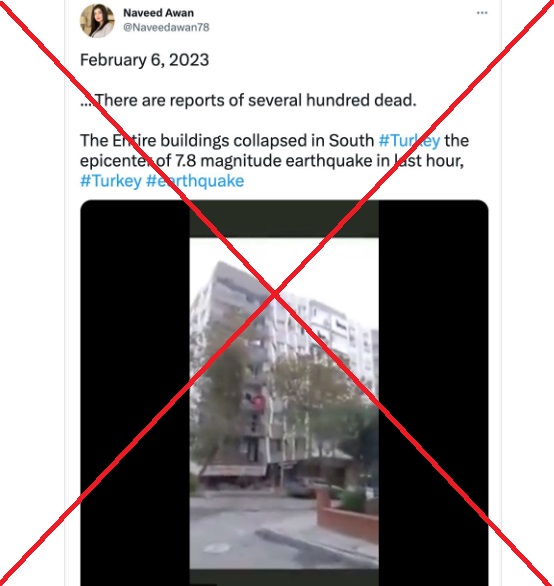Viewport: 554px width, 586px height.
Task: Click the dark strip above the video frame
Action: pyautogui.click(x=284, y=219)
